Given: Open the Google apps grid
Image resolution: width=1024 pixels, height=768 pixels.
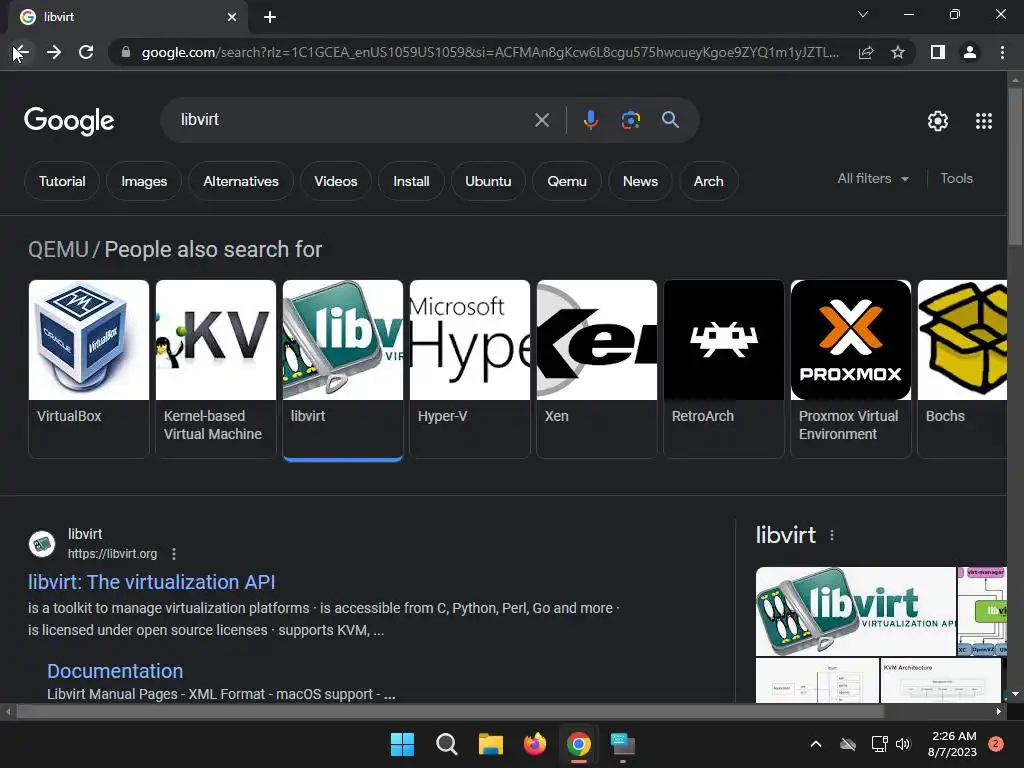Looking at the screenshot, I should (984, 121).
